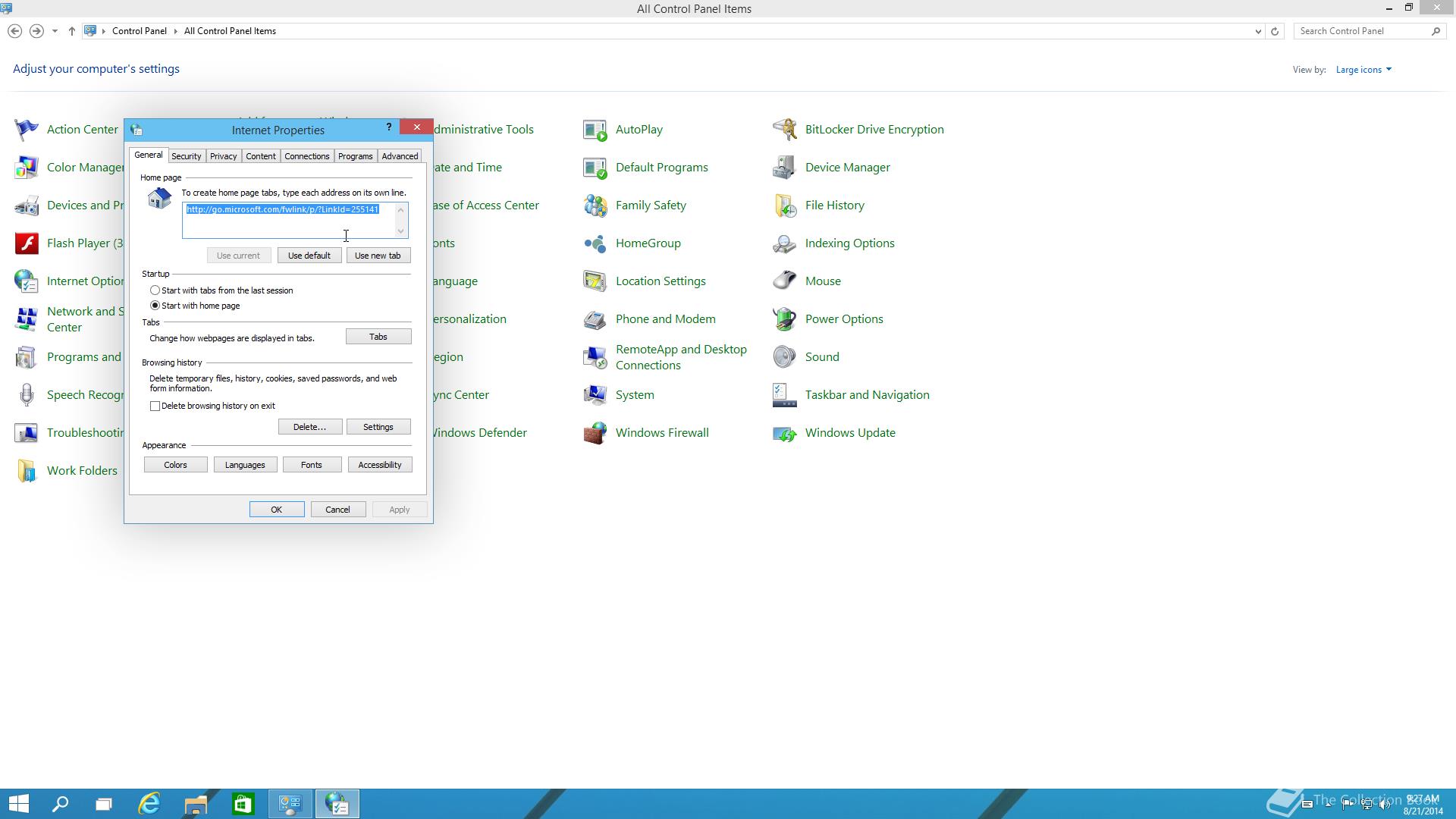Click the Internet Properties help question mark

click(x=389, y=127)
